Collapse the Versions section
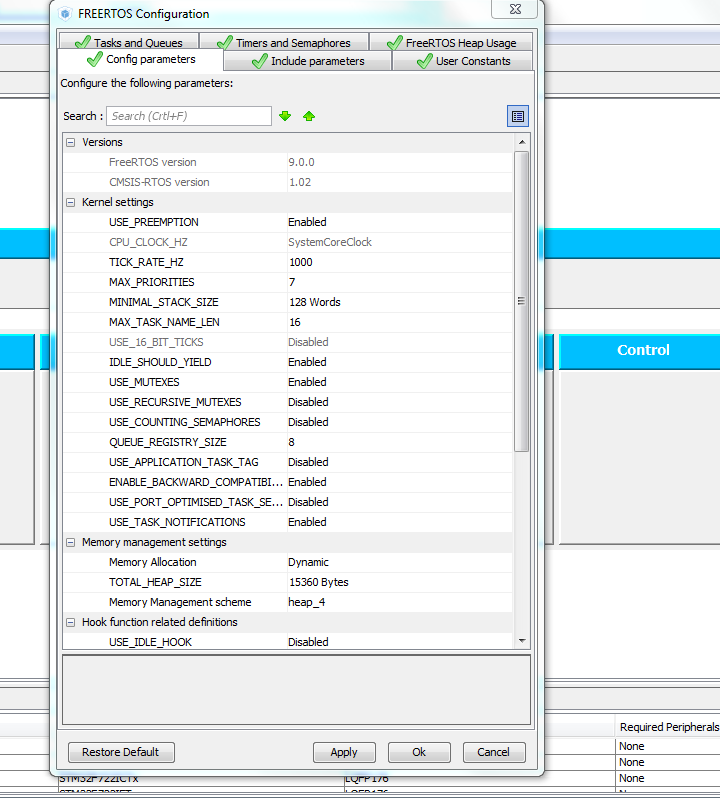The width and height of the screenshot is (720, 798). point(71,142)
